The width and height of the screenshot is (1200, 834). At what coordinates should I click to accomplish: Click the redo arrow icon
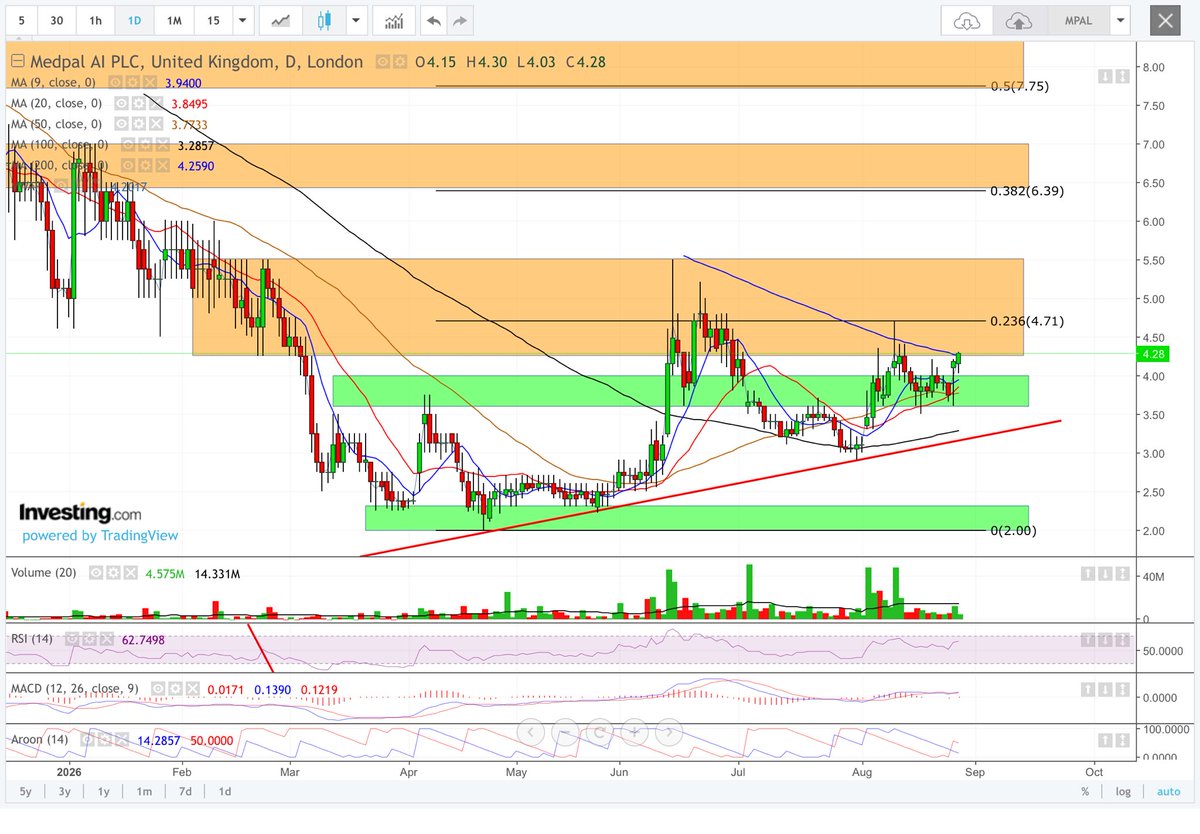[460, 20]
